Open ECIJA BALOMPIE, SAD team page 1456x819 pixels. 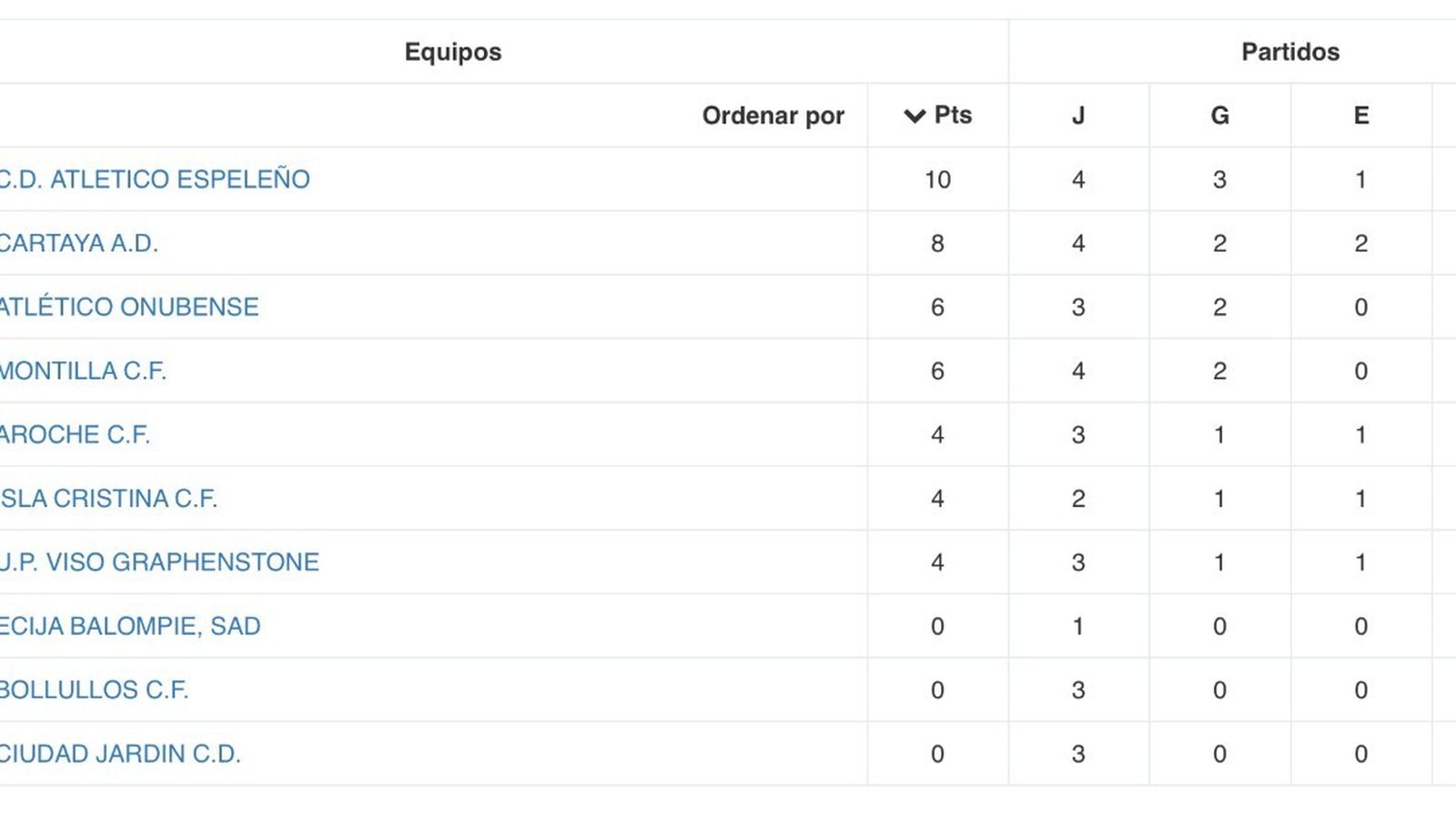(x=129, y=626)
